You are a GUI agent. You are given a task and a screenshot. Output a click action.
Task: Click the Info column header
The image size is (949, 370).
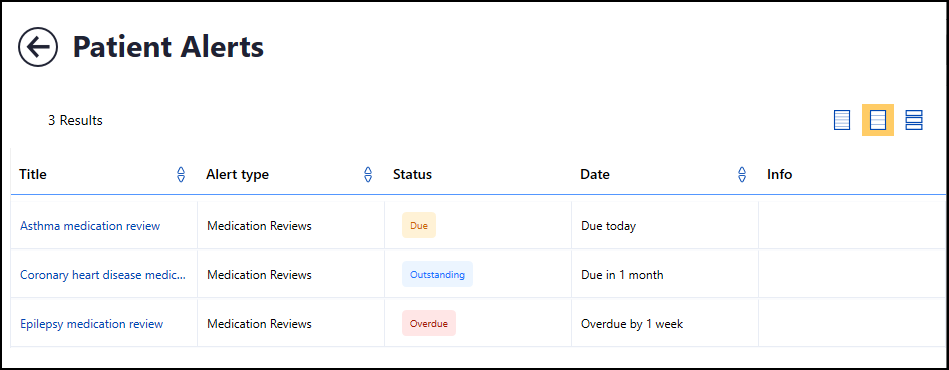tap(780, 174)
